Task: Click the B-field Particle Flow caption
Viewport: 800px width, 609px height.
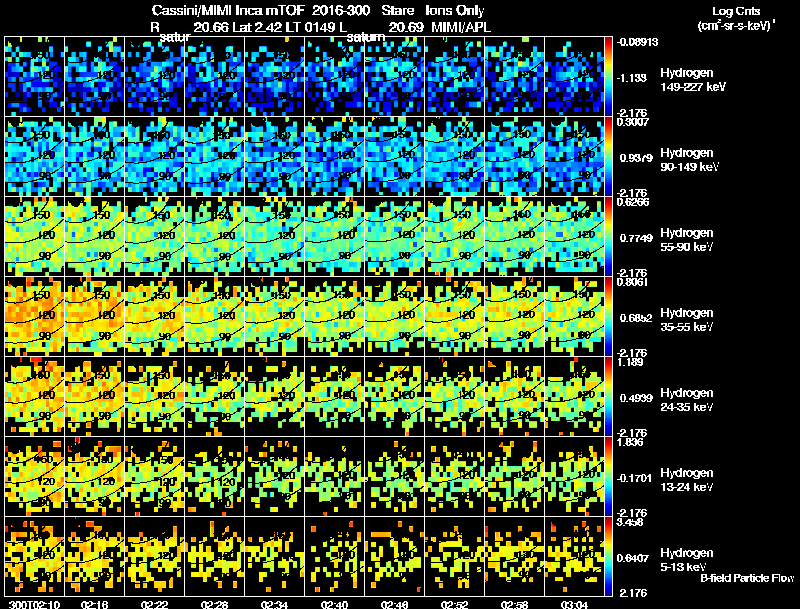Action: coord(747,578)
